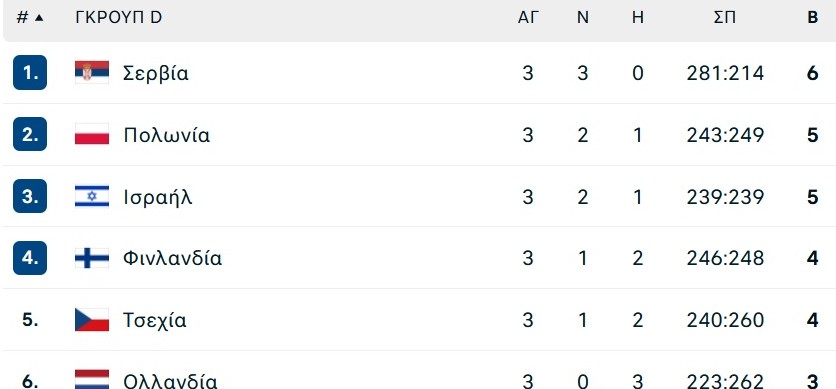The width and height of the screenshot is (836, 389).
Task: Click the Η losses column header
Action: [x=638, y=18]
